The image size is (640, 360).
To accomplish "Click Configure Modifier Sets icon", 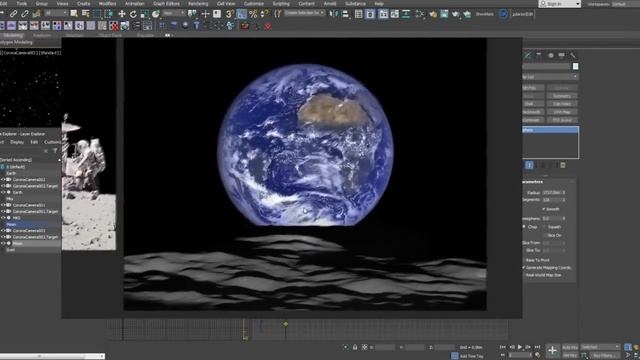I will (x=563, y=165).
